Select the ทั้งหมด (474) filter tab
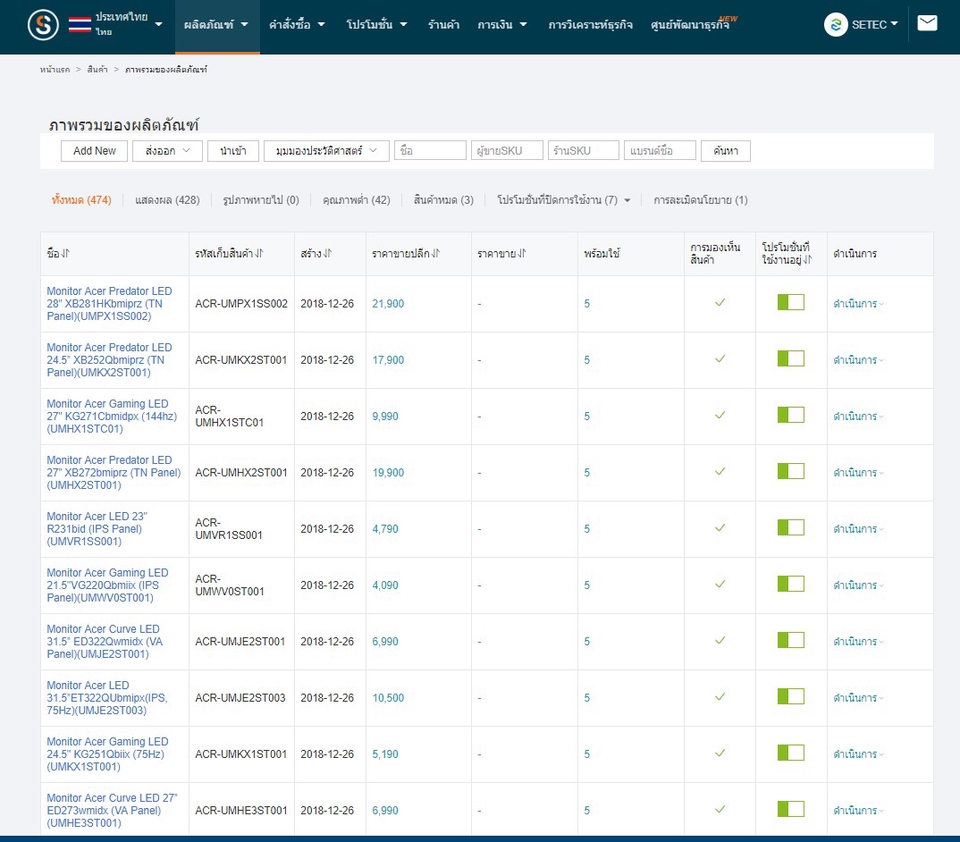 pos(81,200)
